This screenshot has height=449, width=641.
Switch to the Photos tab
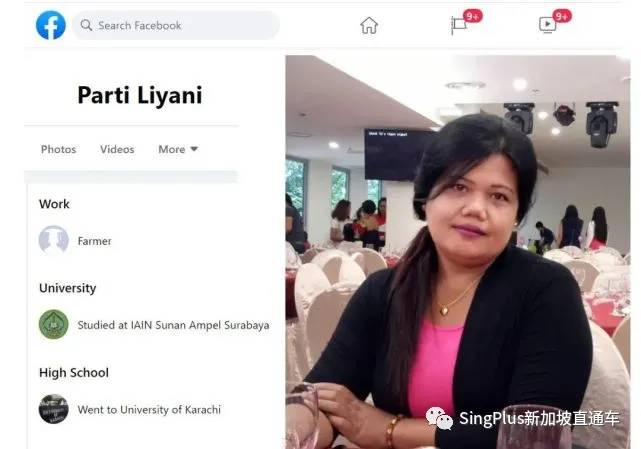[x=58, y=149]
